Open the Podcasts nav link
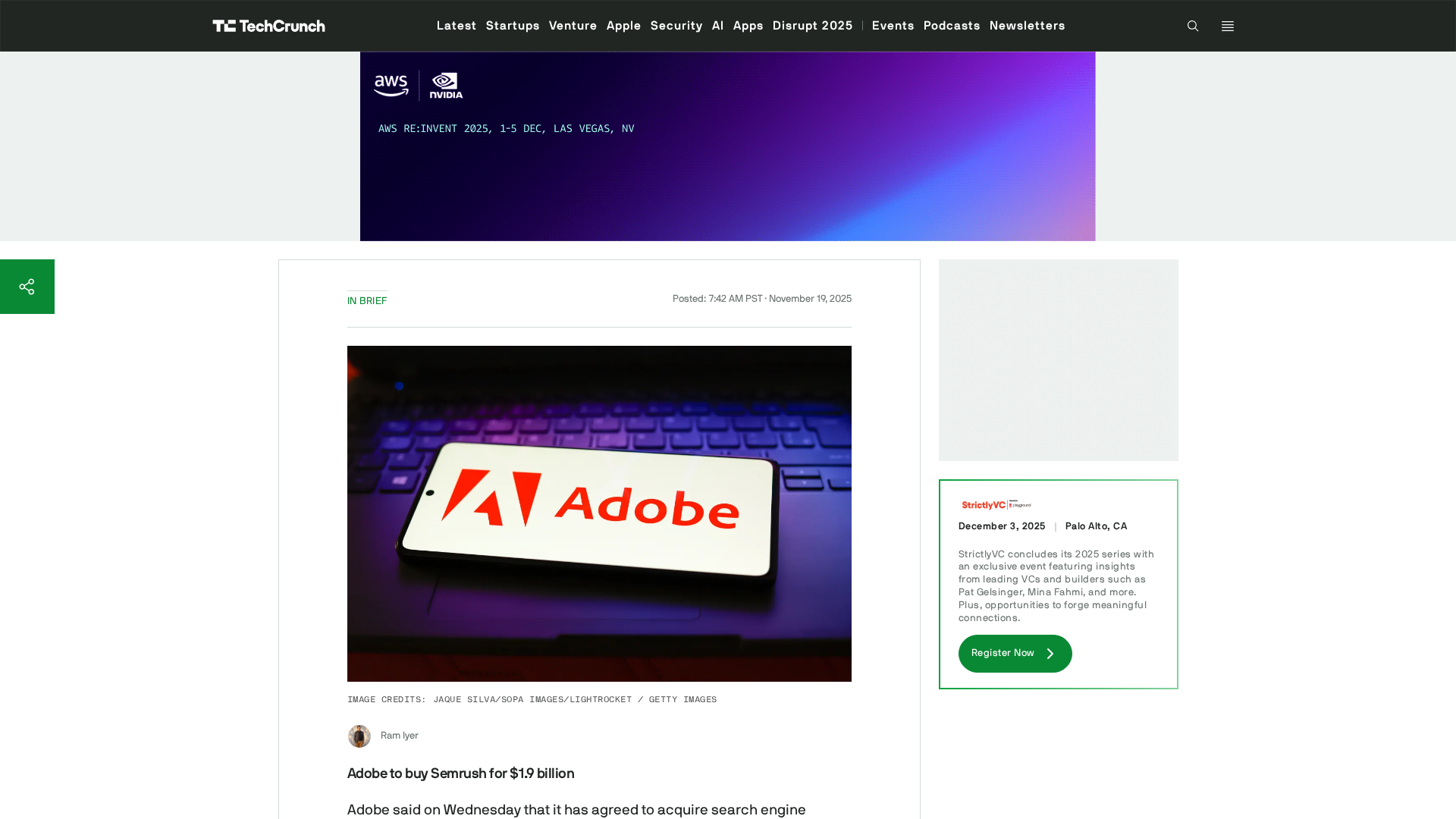The image size is (1456, 819). pos(952,26)
